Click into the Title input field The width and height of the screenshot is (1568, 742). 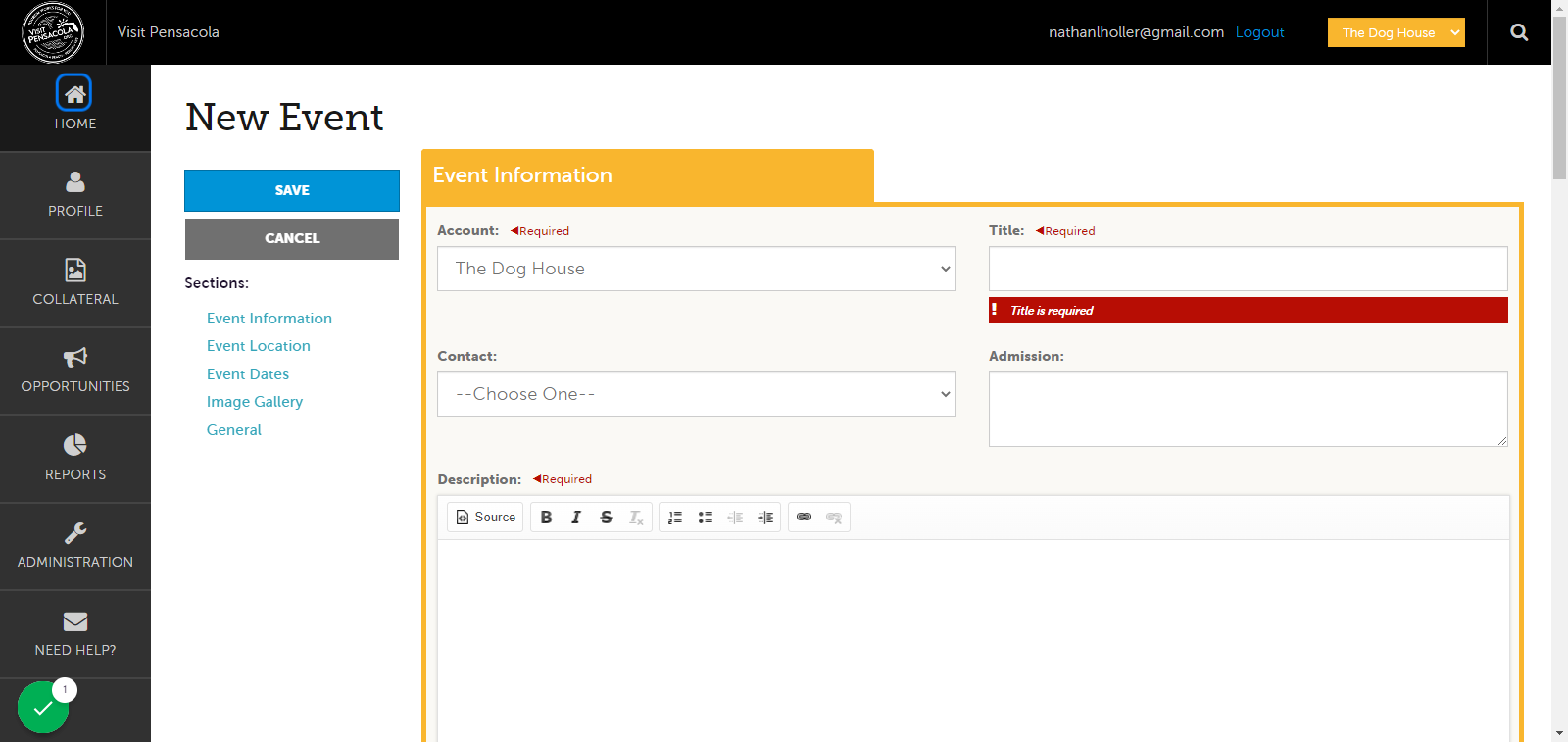(x=1249, y=269)
